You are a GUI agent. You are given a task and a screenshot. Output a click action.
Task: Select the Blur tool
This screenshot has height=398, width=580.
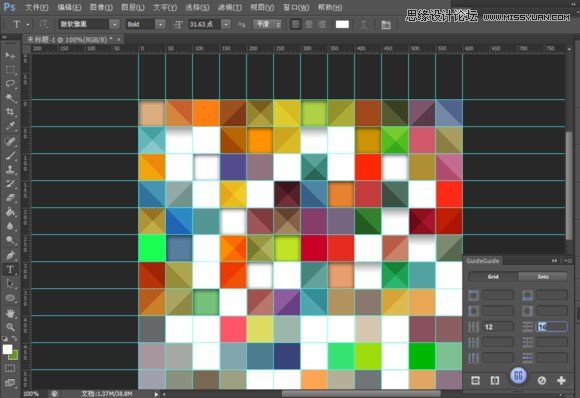coord(10,226)
